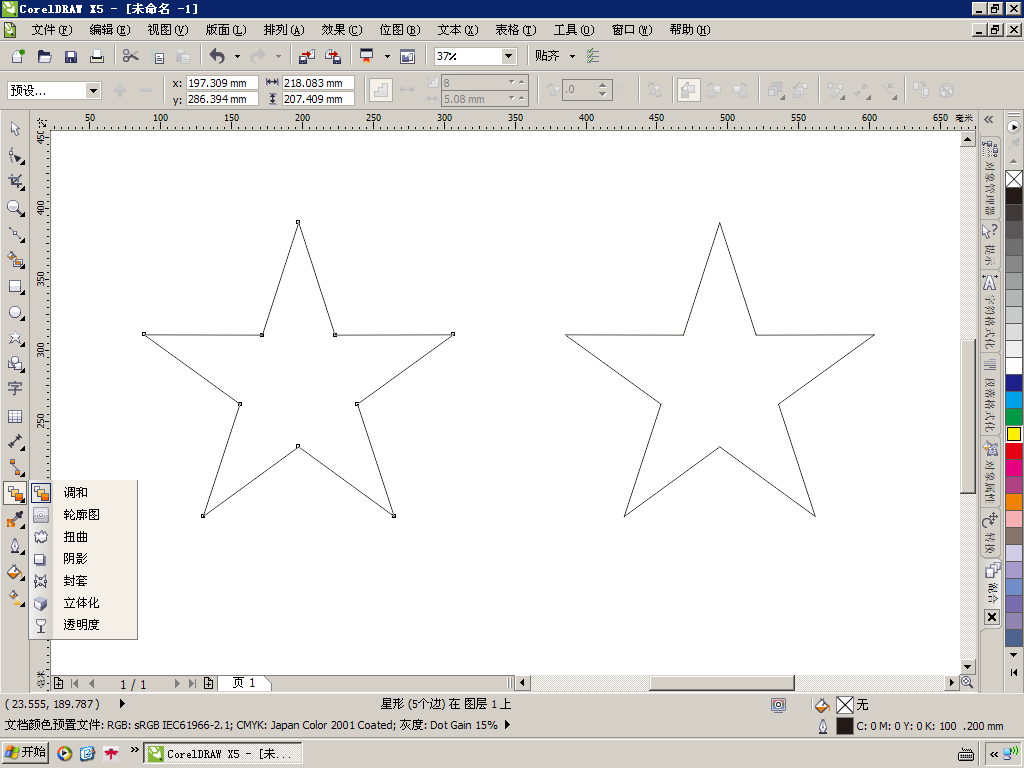1024x768 pixels.
Task: Open application launcher dropdown arrow
Action: coord(387,56)
